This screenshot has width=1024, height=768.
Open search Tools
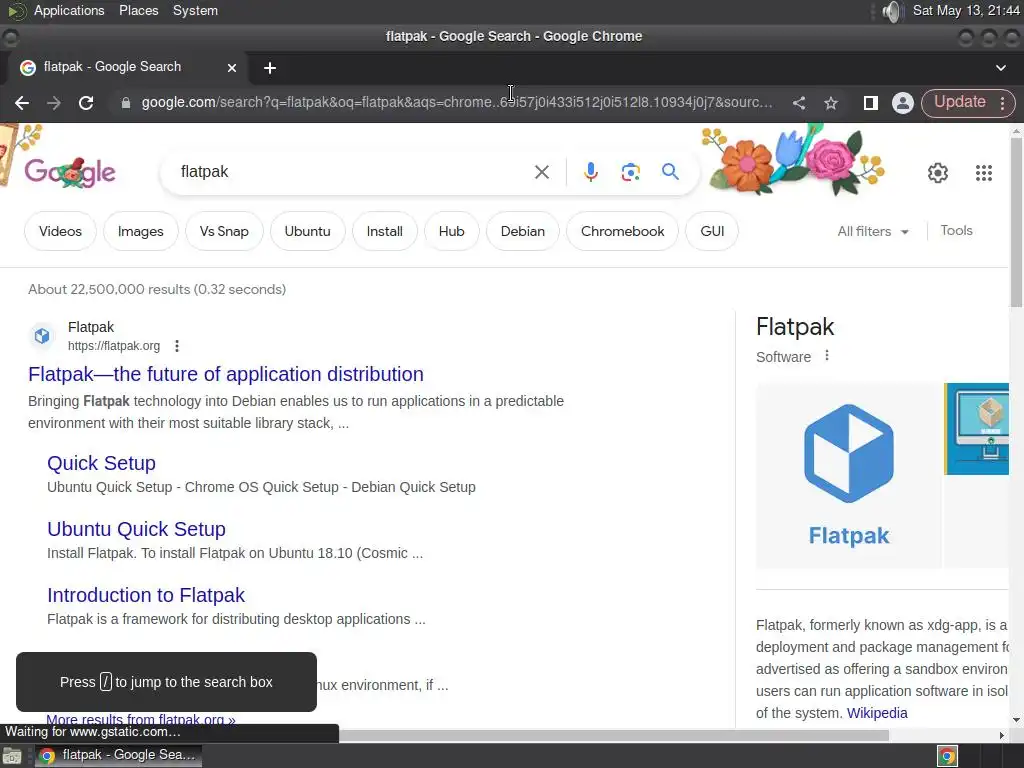tap(956, 231)
